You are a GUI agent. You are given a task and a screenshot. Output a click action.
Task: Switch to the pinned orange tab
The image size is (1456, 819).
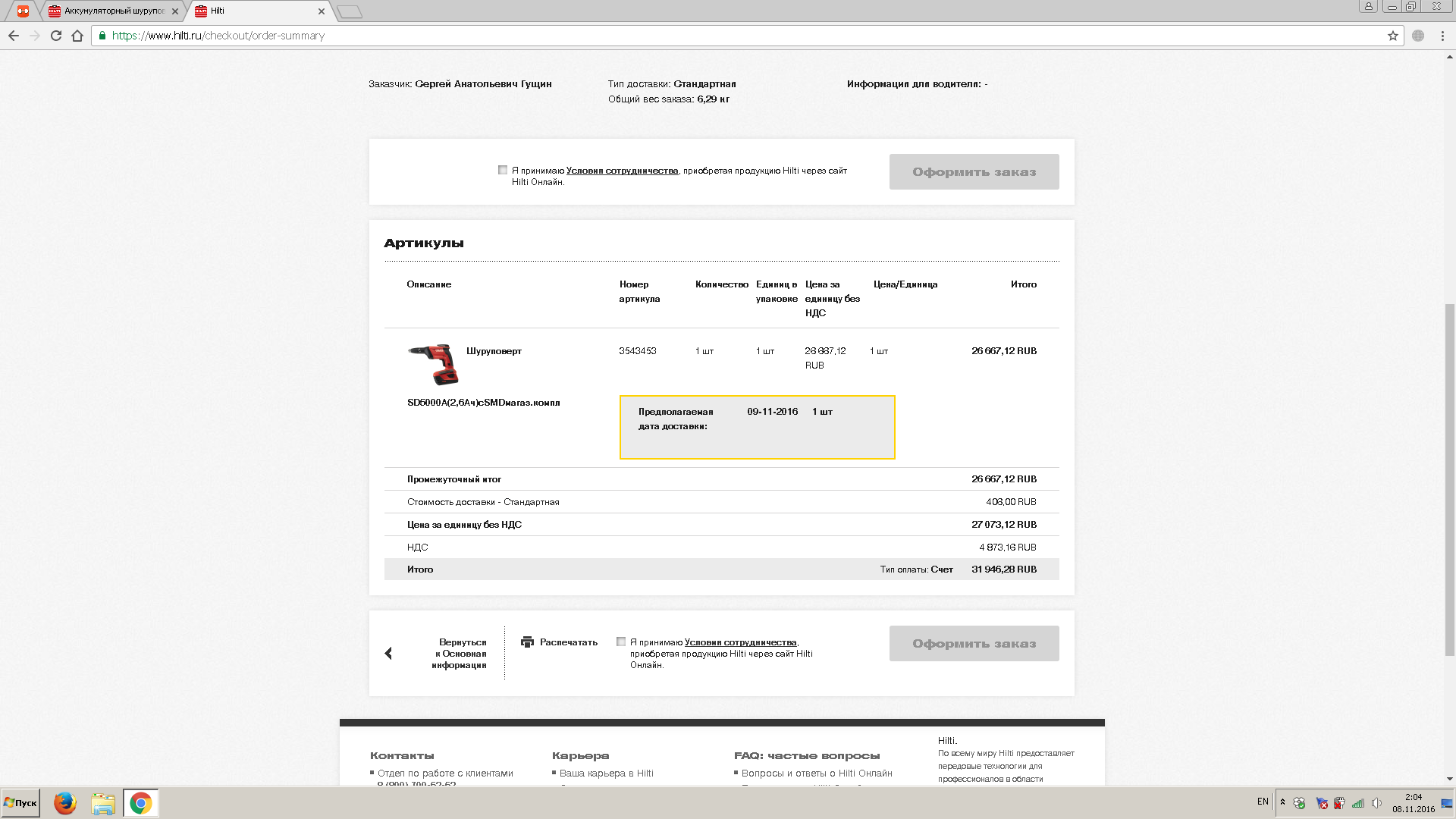click(x=24, y=11)
